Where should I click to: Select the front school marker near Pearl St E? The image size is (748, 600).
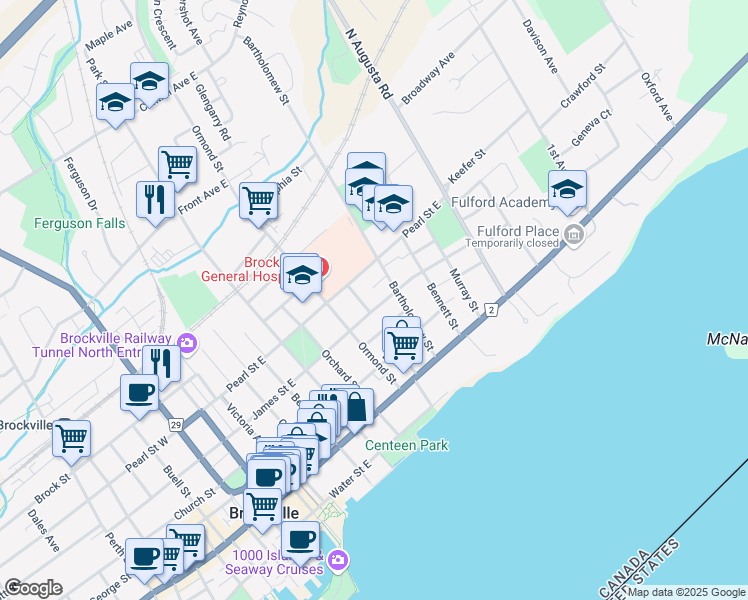[393, 206]
